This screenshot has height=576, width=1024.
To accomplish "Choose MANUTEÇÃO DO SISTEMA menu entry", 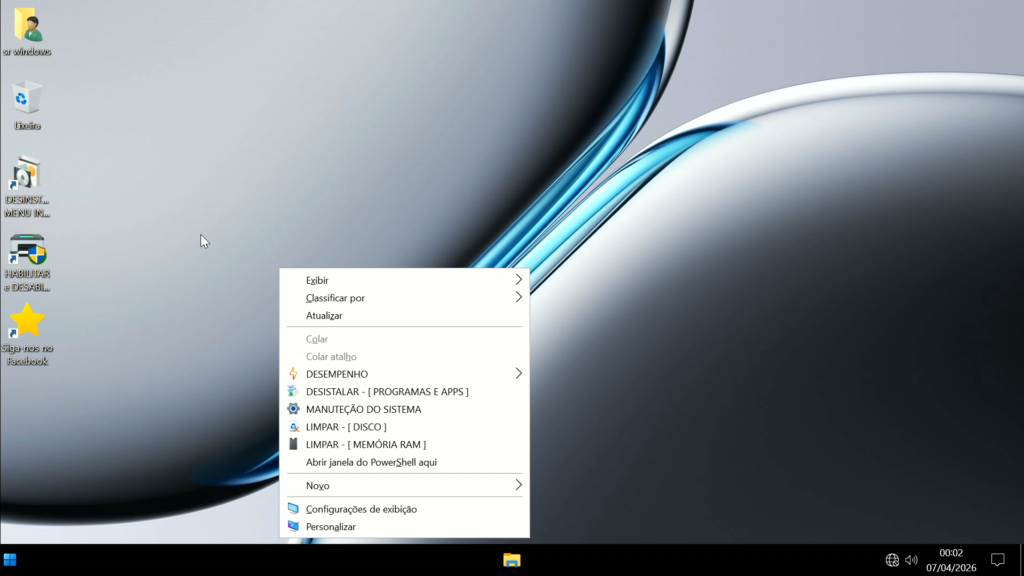I will click(363, 409).
